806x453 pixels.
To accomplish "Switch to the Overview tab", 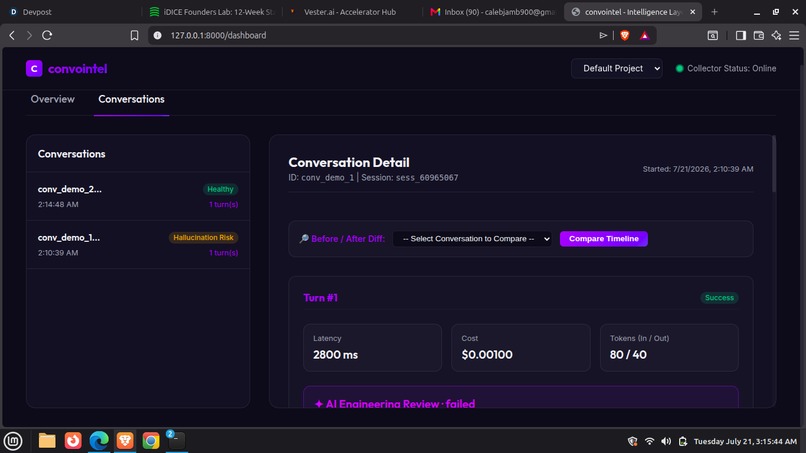I will [x=52, y=99].
